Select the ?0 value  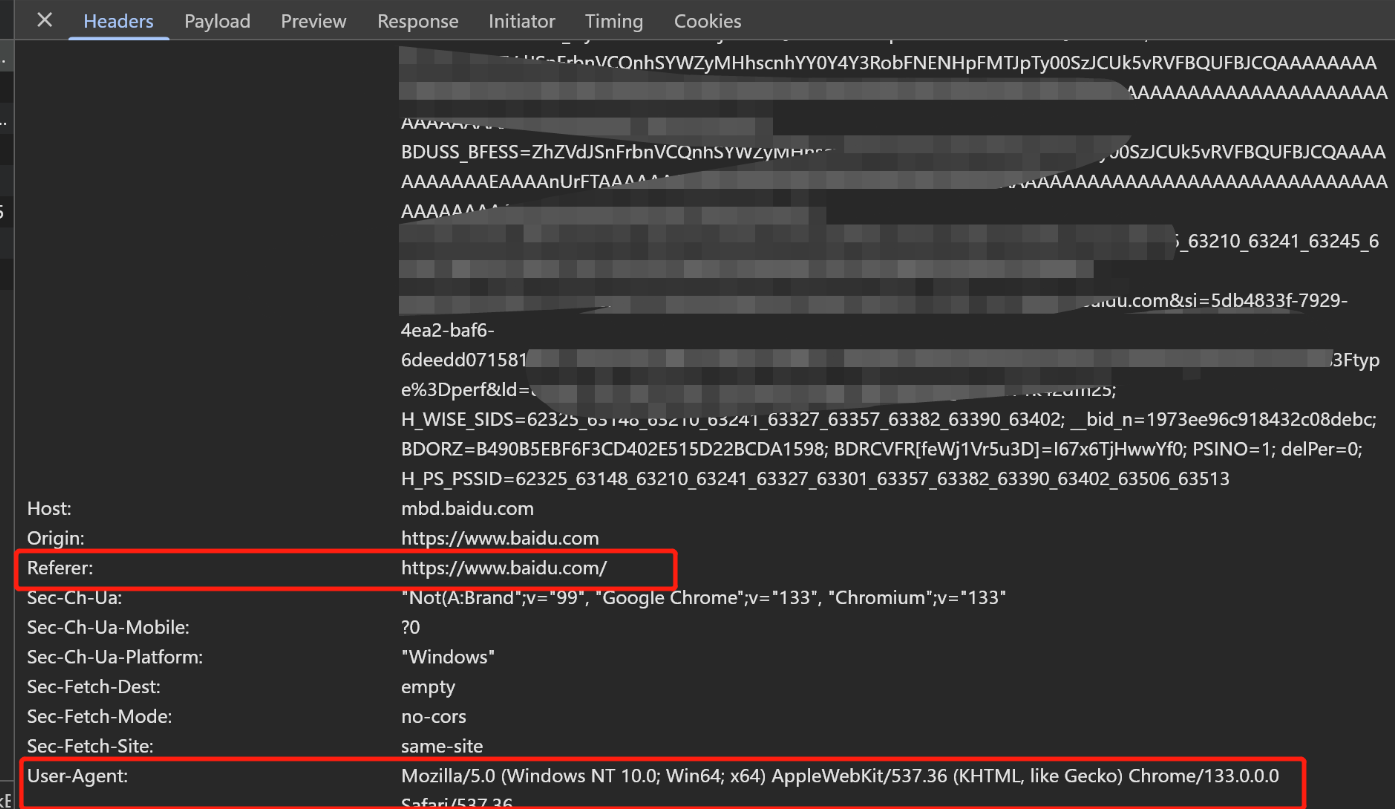(x=411, y=627)
